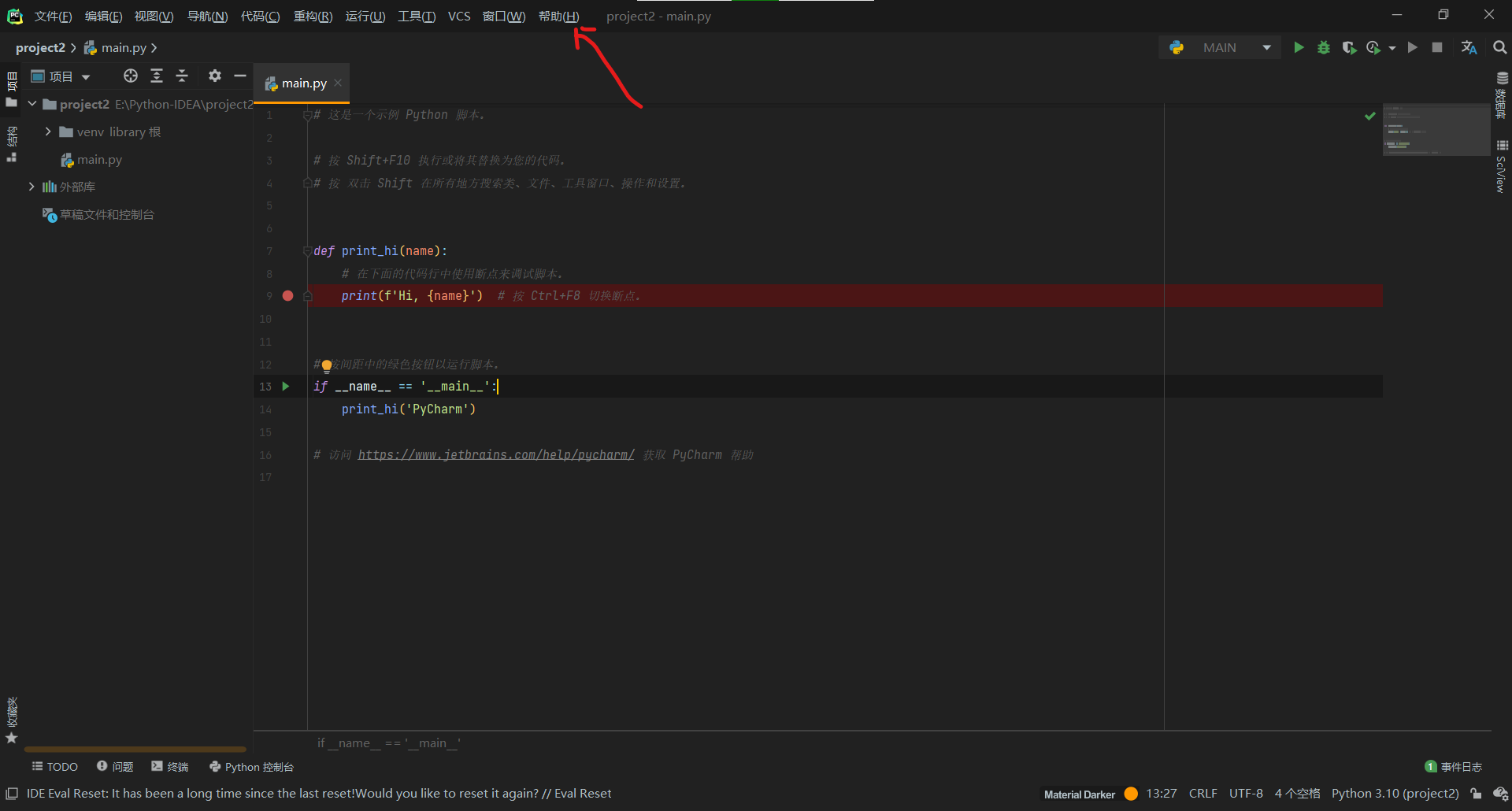Viewport: 1512px width, 811px height.
Task: Open the 项目 view selector dropdown
Action: pos(61,76)
